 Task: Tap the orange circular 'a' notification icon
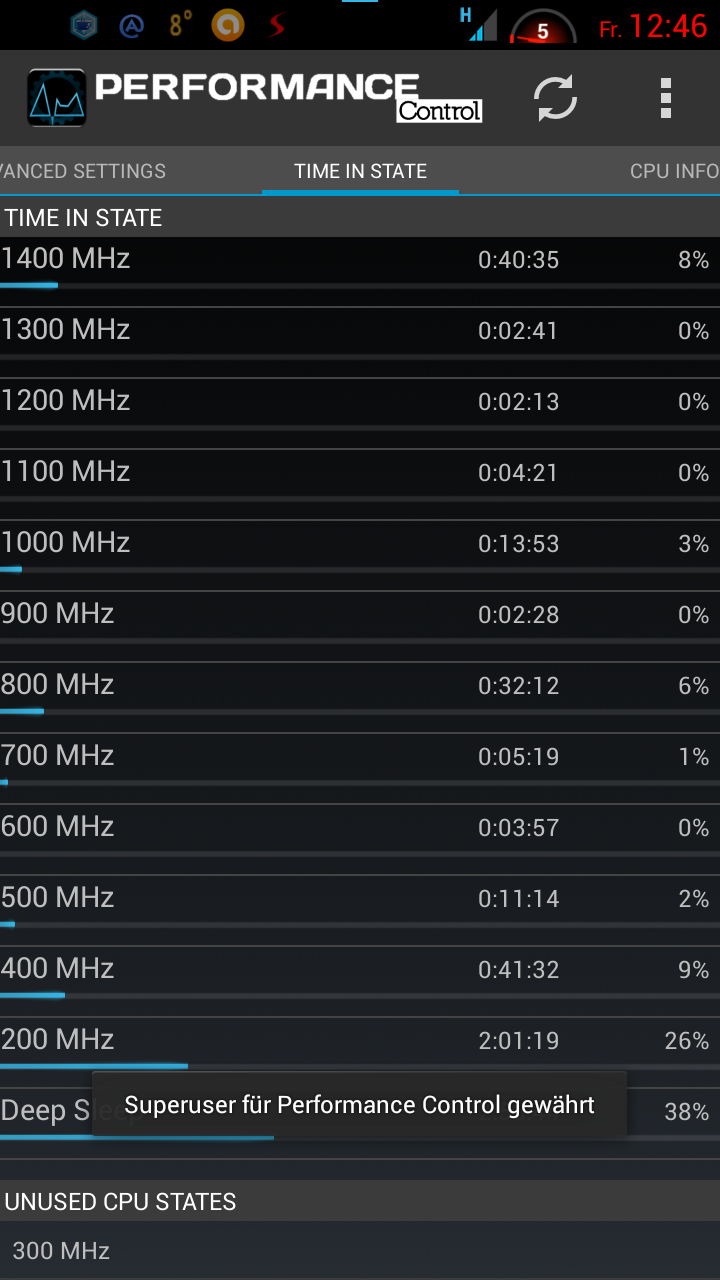tap(228, 25)
